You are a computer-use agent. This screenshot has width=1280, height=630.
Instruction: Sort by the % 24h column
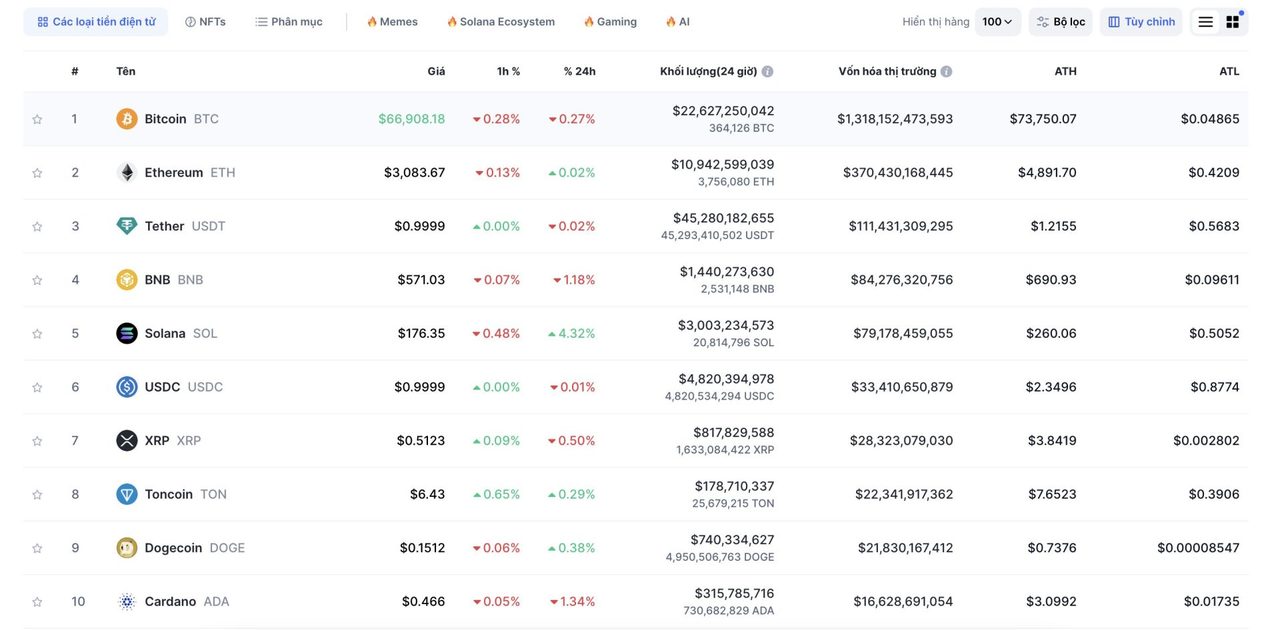point(579,72)
